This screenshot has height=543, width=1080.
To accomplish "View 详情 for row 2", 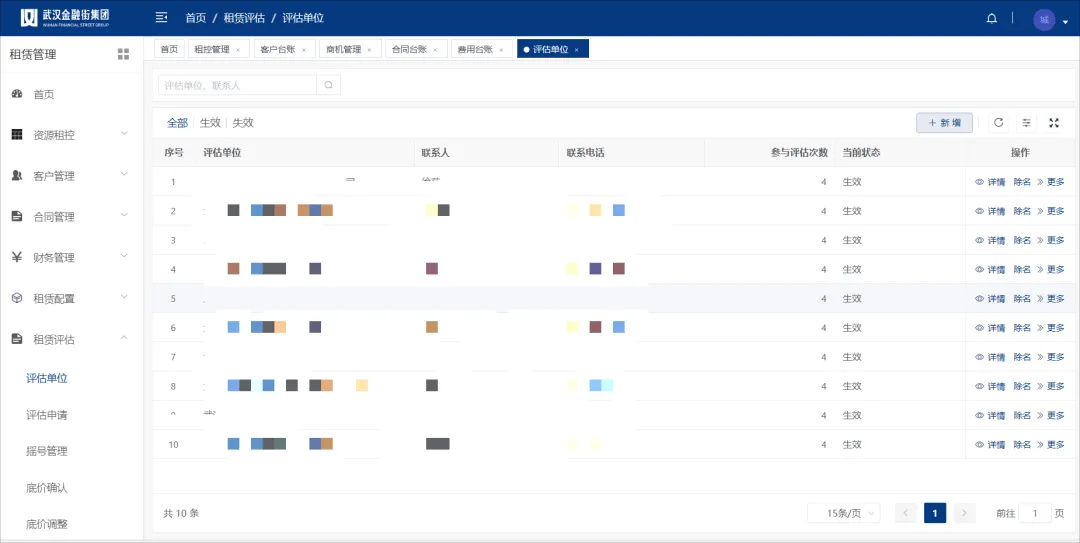I will [x=990, y=211].
